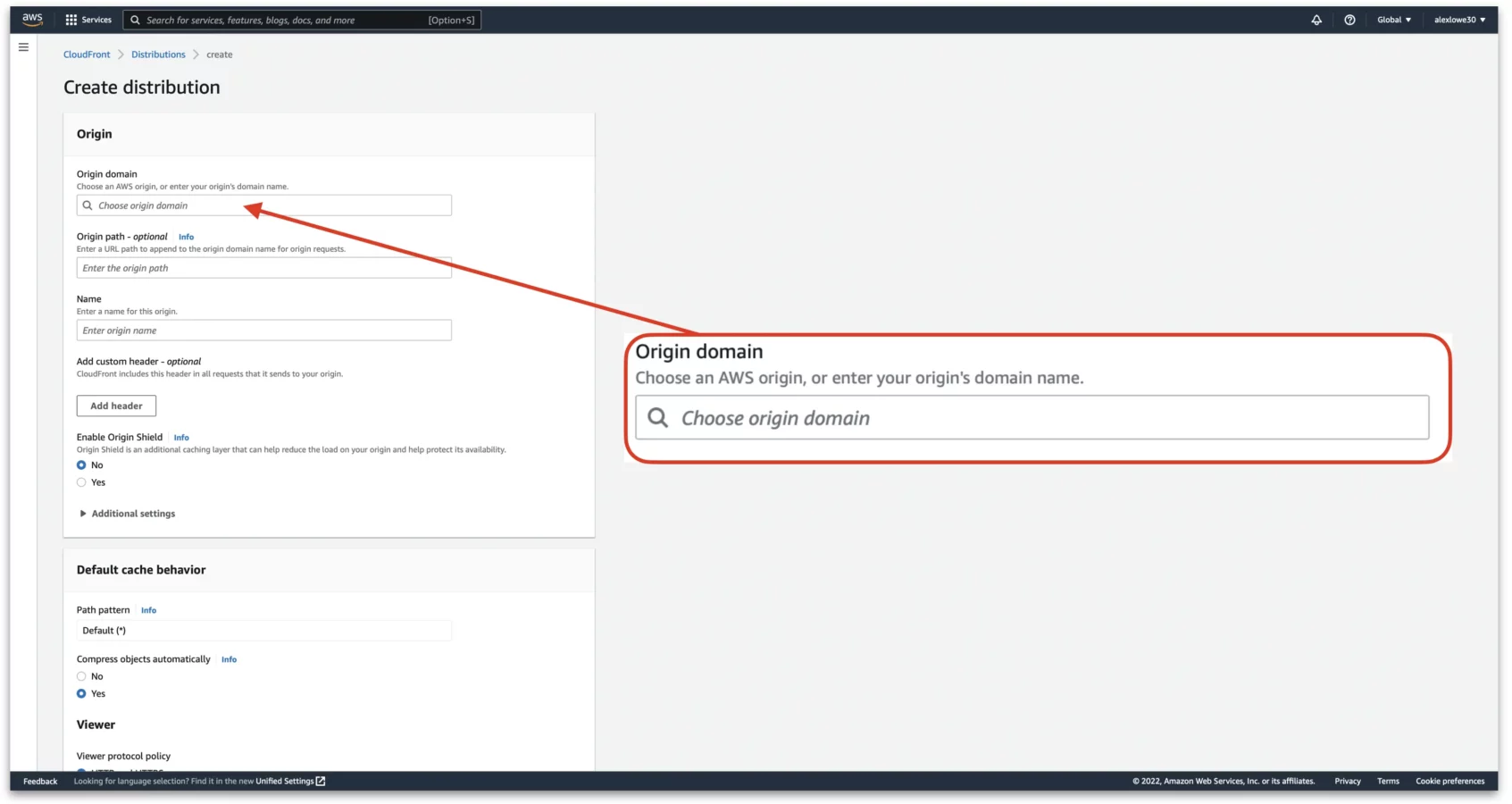Viewport: 1512px width, 804px height.
Task: Click the Services label in navbar
Action: click(96, 20)
